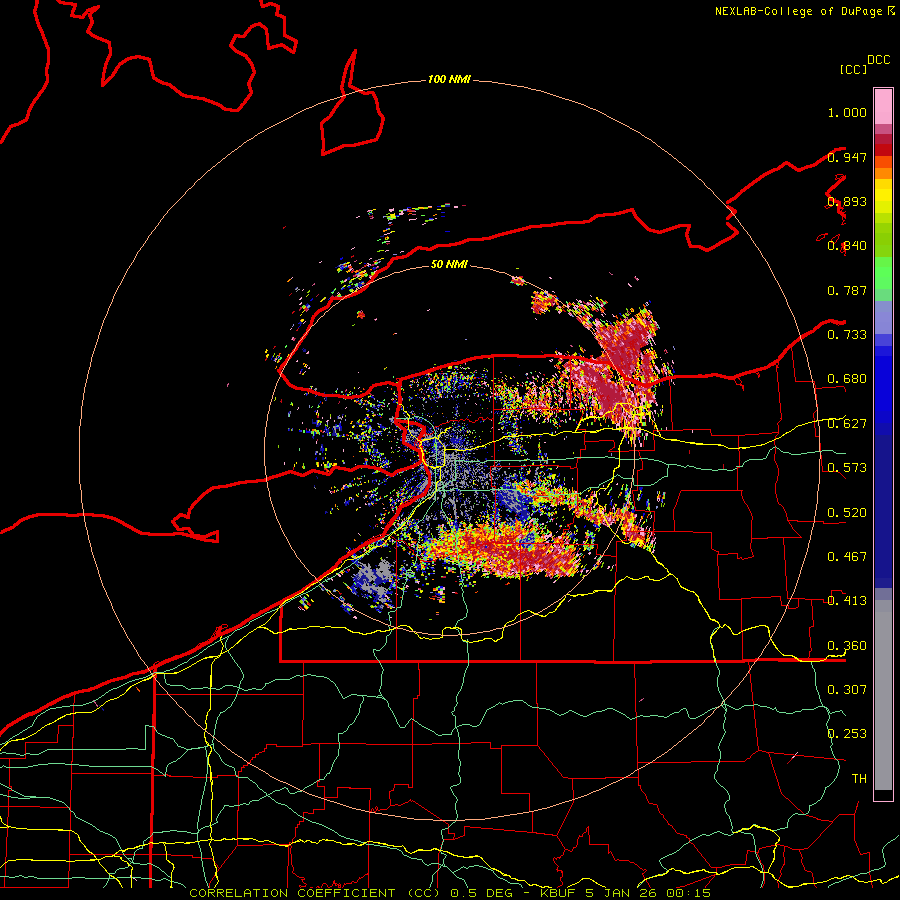Click the 0.467 legend value

(847, 557)
